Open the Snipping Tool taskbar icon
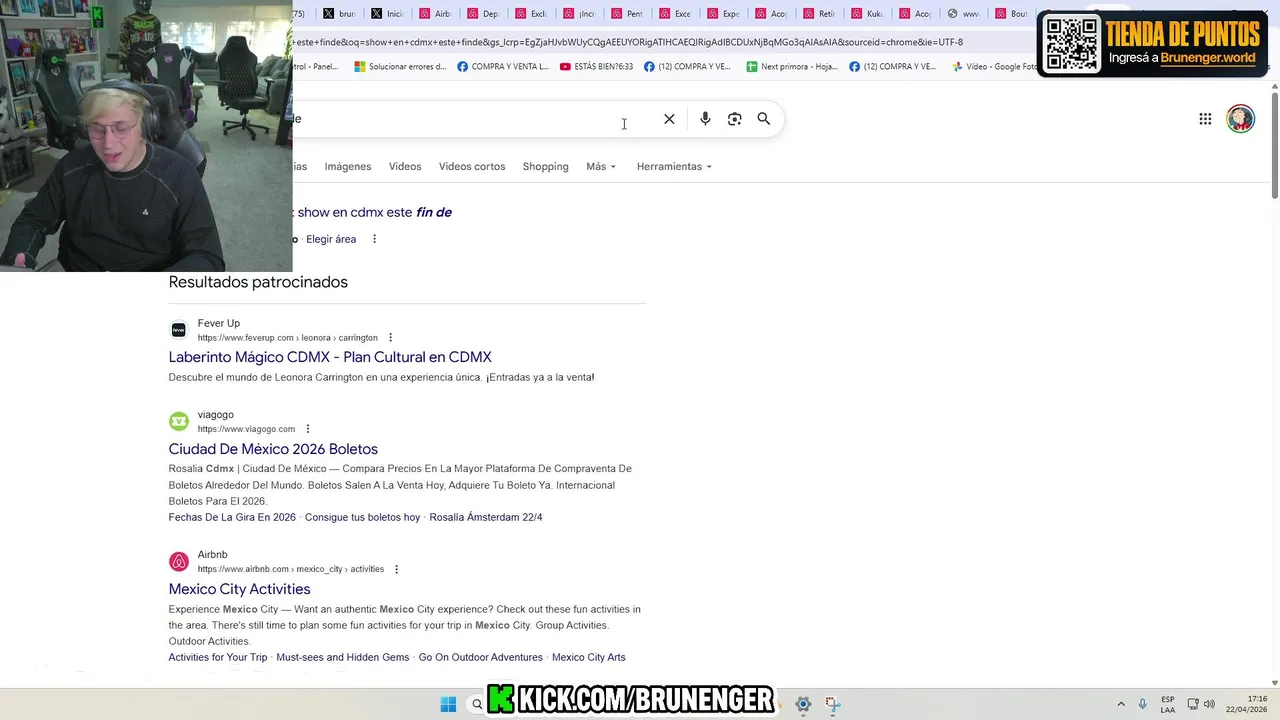The image size is (1280, 720). 832,704
